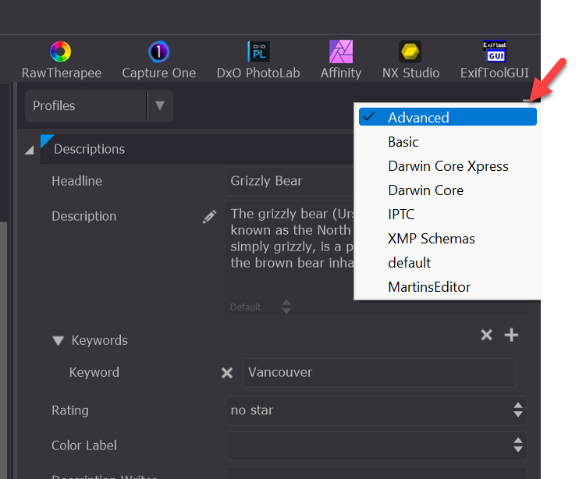Image resolution: width=579 pixels, height=479 pixels.
Task: Click the Profiles button
Action: tap(86, 106)
